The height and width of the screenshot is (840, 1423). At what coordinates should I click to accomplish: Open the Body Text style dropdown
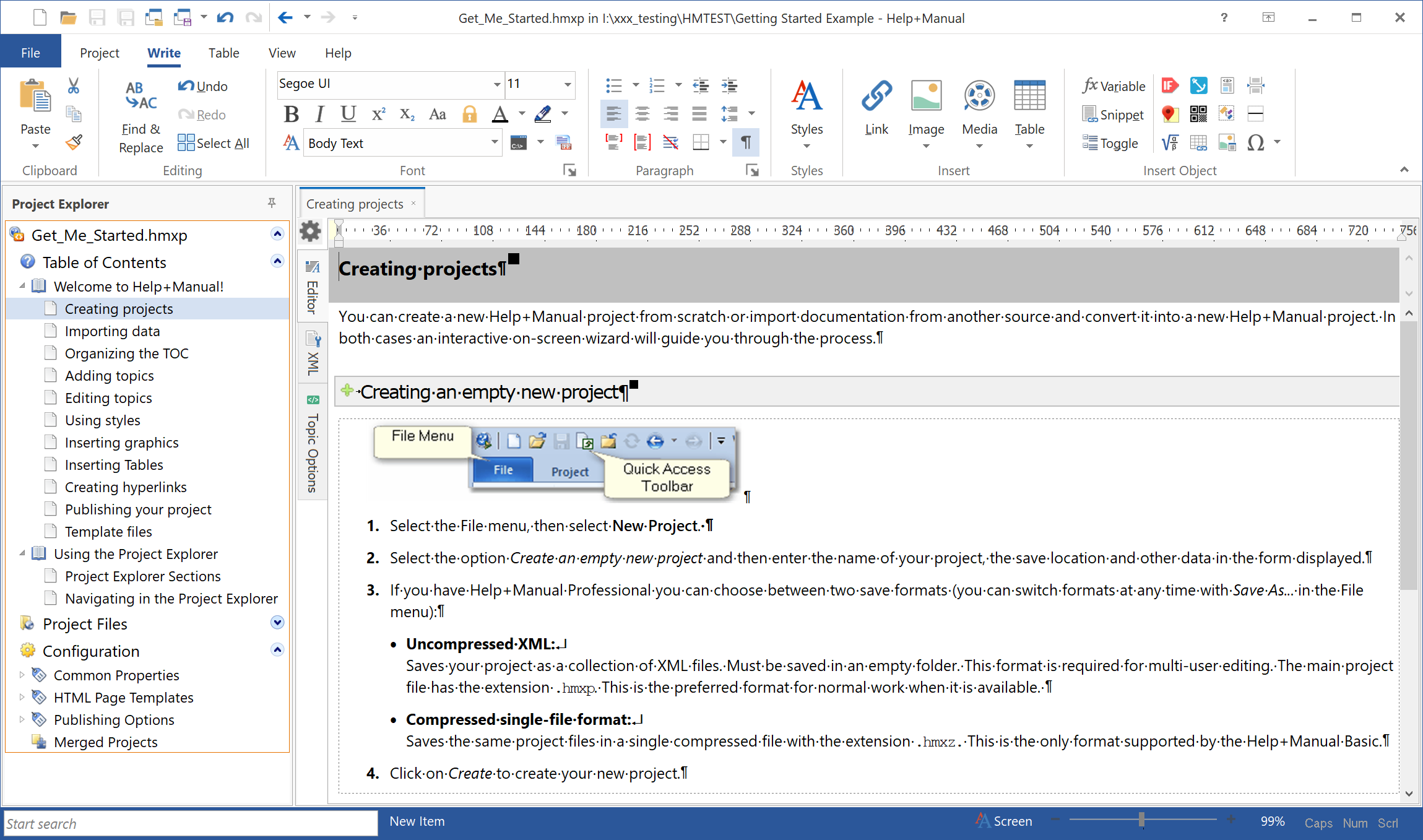click(x=495, y=142)
